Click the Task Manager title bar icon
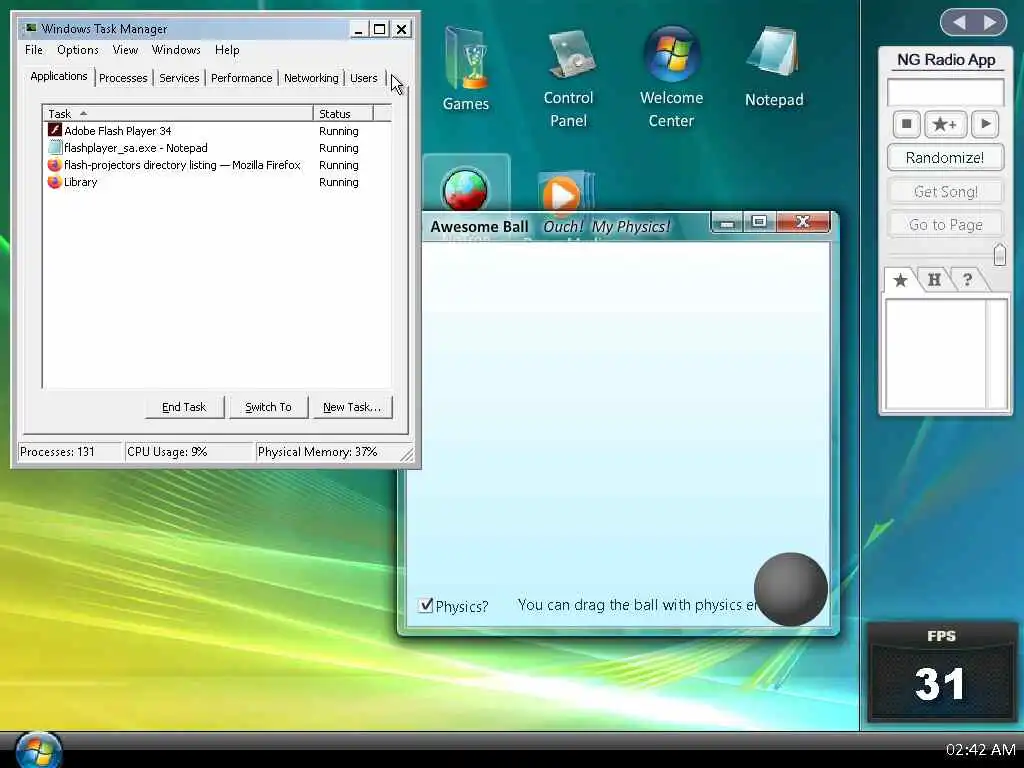 click(30, 28)
